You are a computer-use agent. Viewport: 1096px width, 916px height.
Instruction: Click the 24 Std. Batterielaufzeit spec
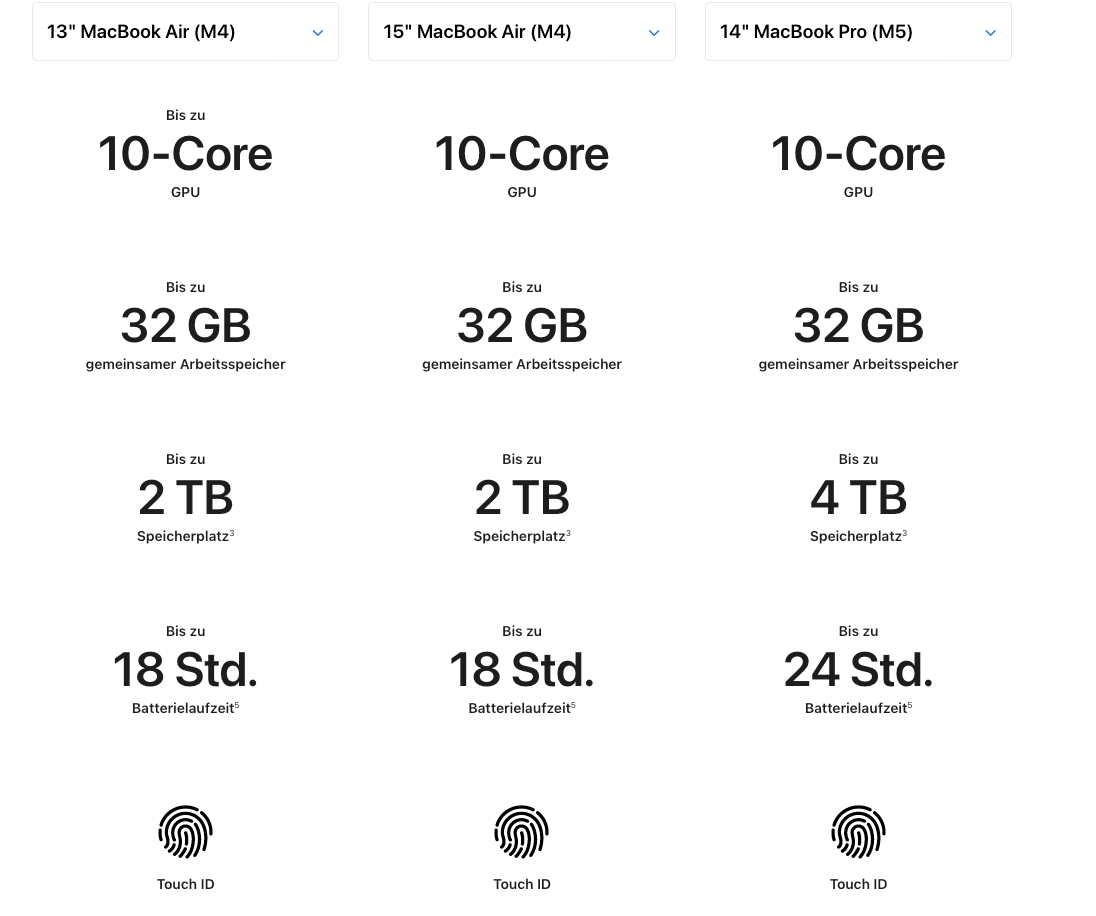coord(858,670)
